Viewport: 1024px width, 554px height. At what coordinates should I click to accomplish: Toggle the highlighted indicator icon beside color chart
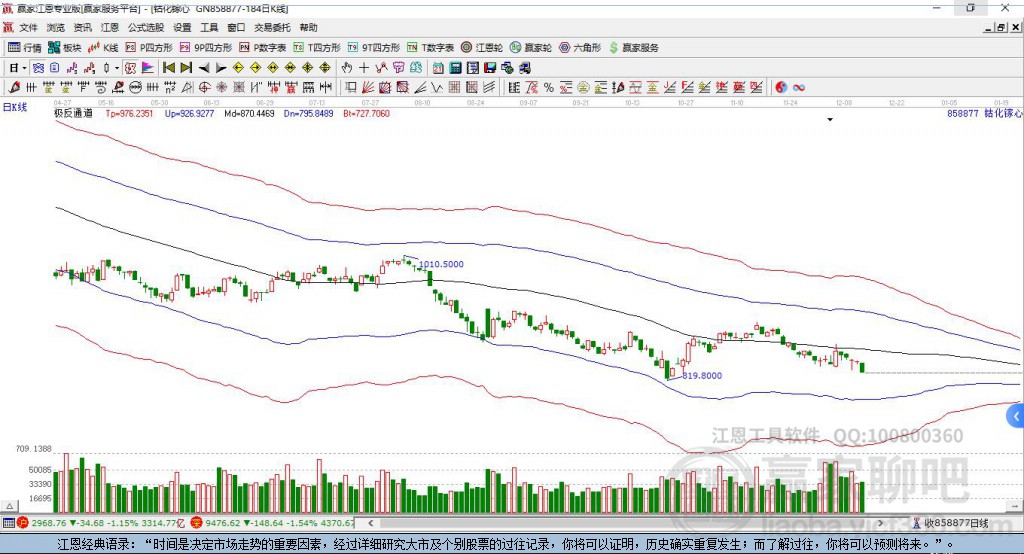click(130, 68)
